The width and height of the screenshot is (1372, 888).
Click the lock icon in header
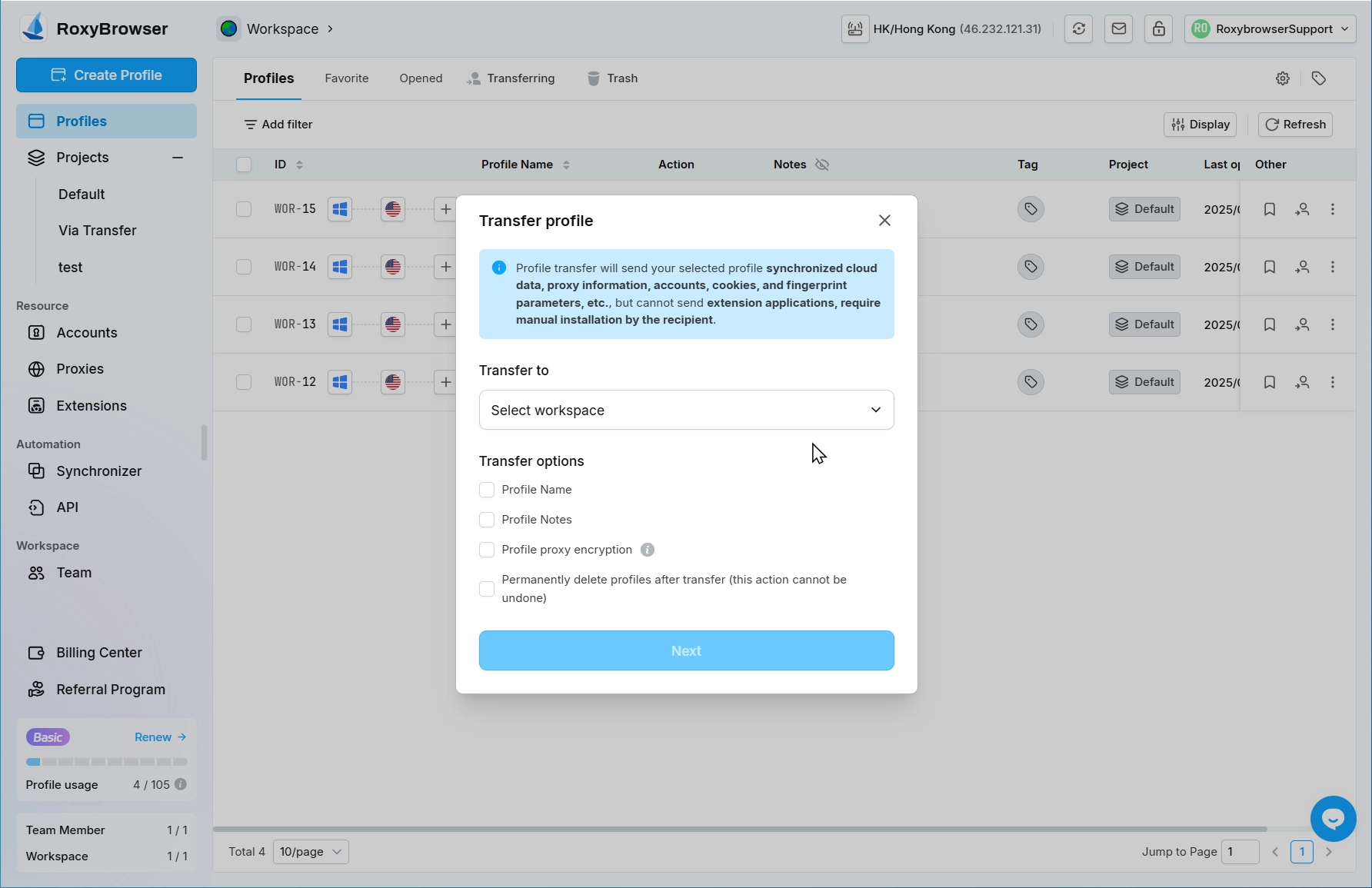click(x=1158, y=29)
